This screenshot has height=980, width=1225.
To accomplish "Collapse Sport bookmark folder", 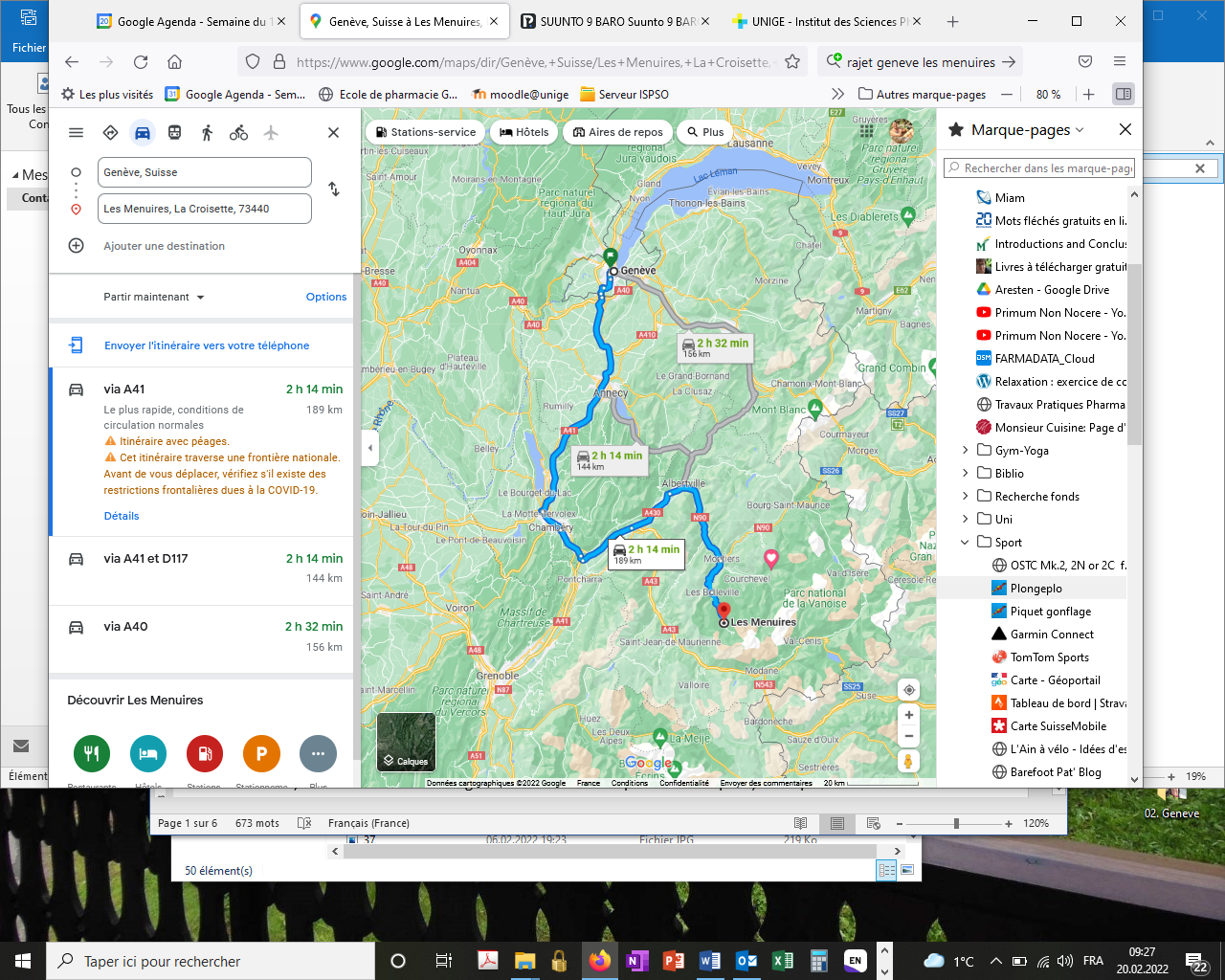I will pos(965,543).
